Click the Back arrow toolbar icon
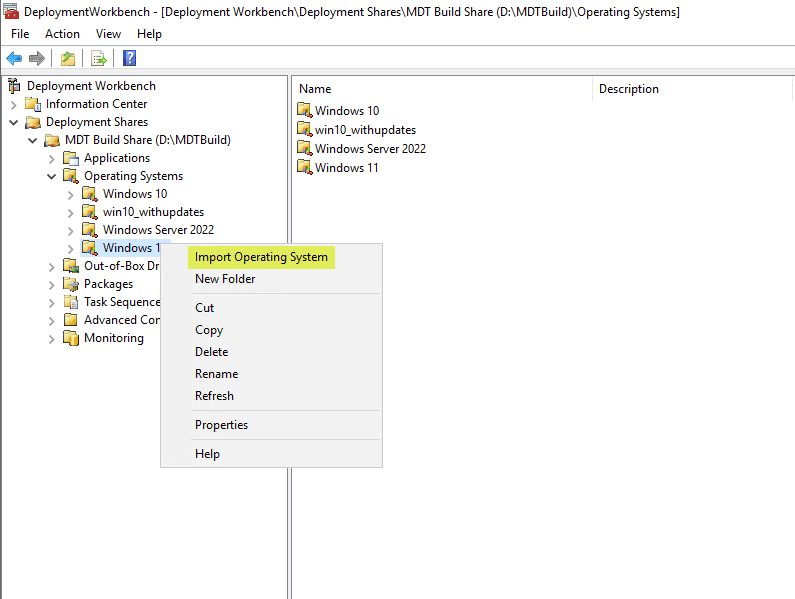 (14, 58)
